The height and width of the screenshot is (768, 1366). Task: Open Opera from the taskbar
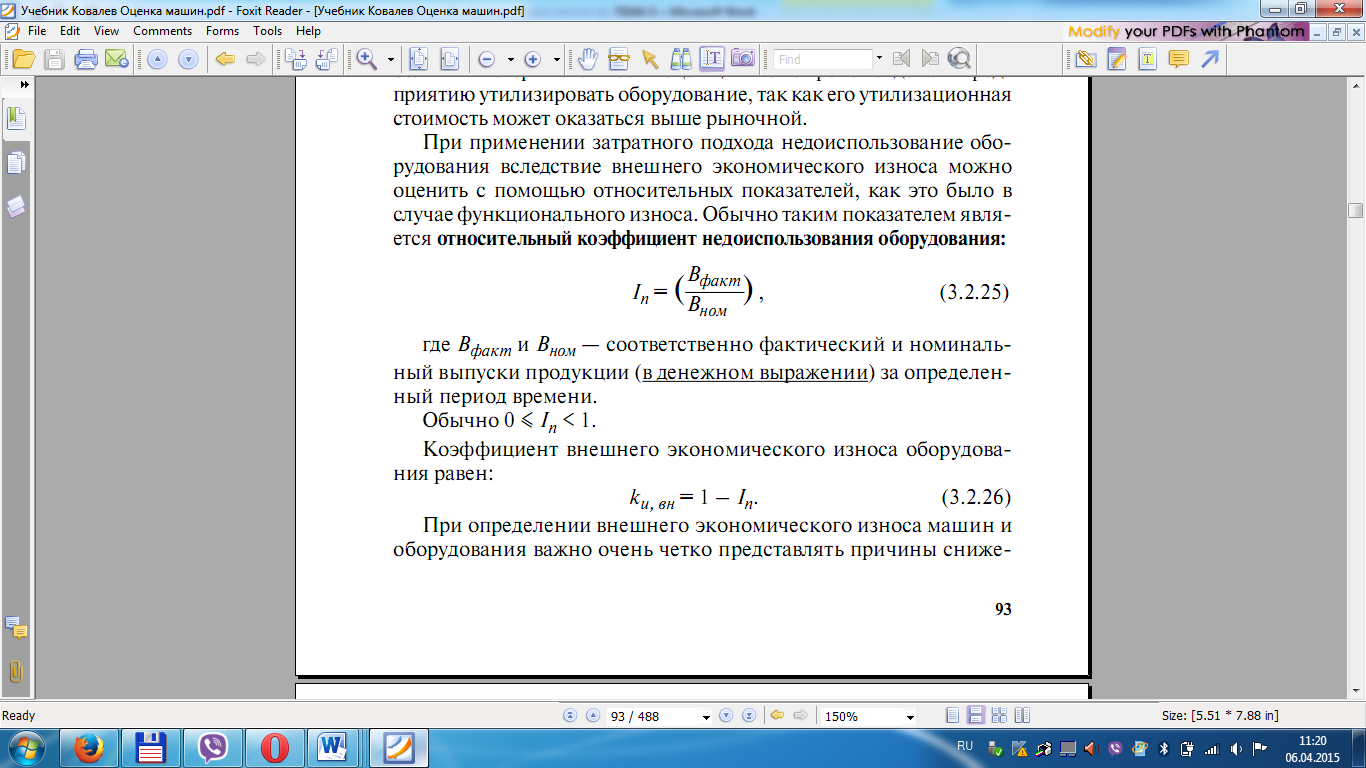[274, 748]
